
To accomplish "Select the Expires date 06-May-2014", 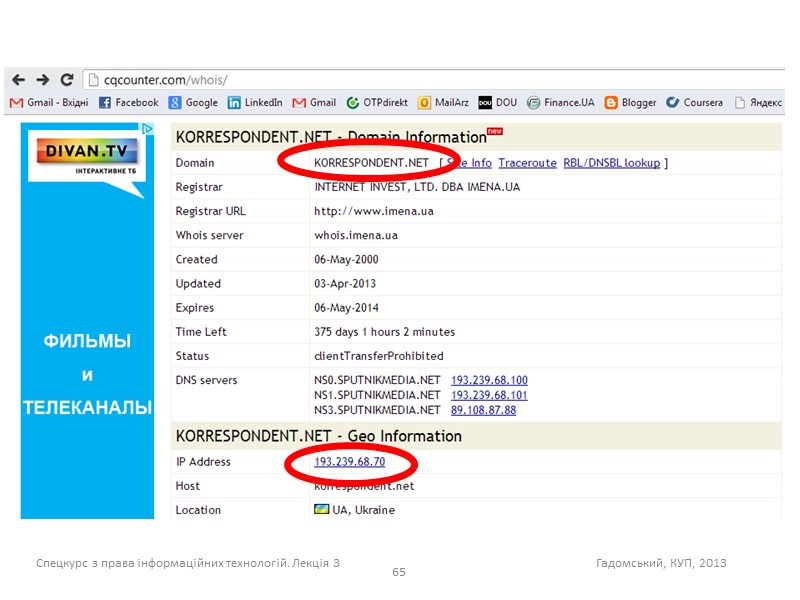I will coord(346,308).
